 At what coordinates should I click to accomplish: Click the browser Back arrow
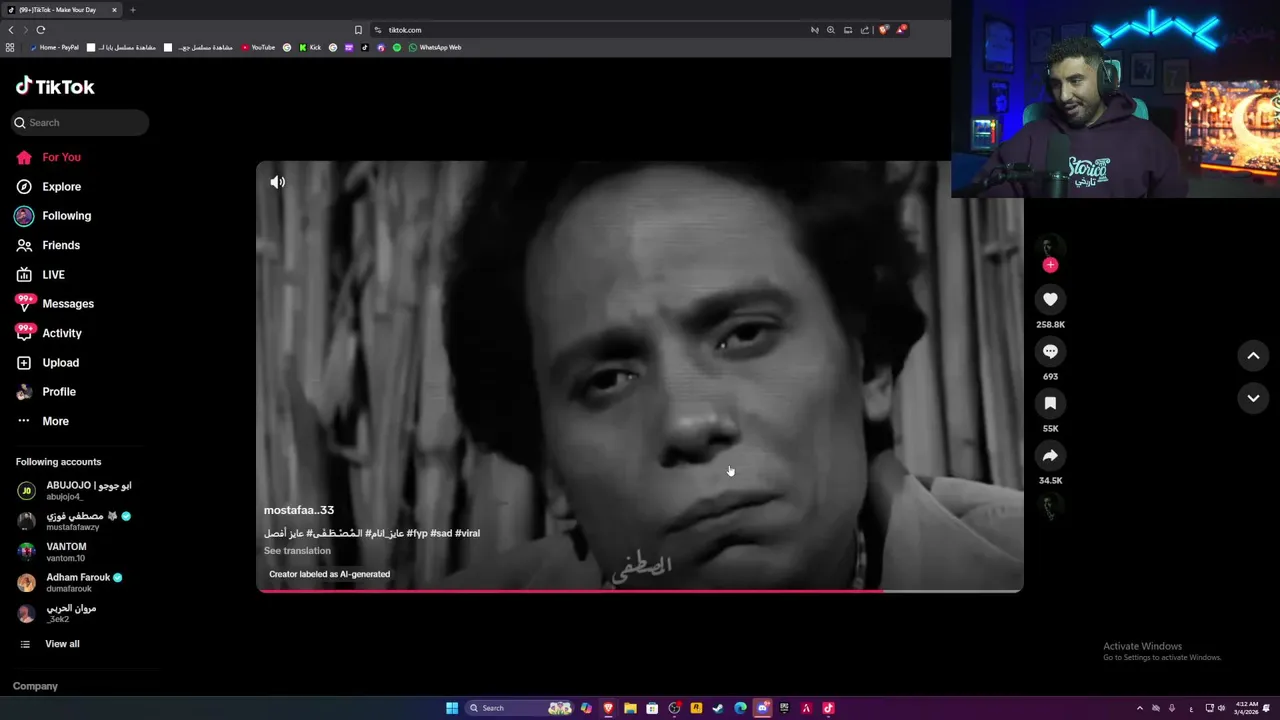coord(11,30)
